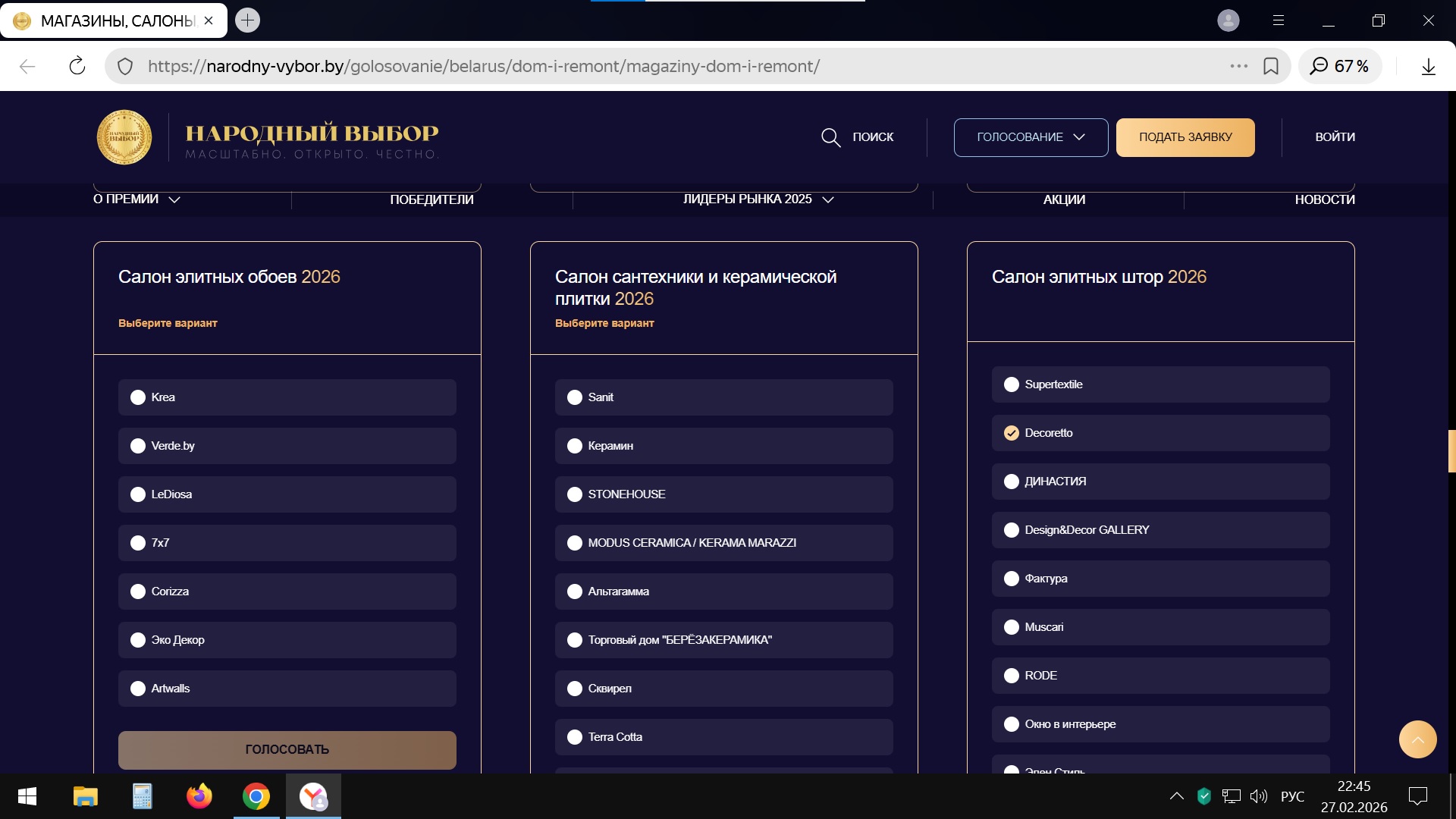The width and height of the screenshot is (1456, 819).
Task: Select Керамин radio option
Action: (575, 446)
